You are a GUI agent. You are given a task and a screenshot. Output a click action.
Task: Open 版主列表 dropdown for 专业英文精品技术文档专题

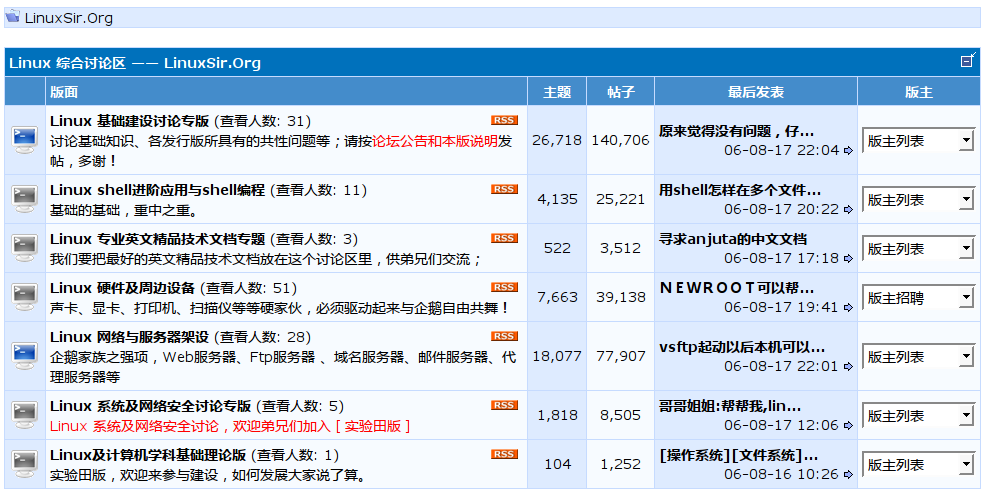coord(919,249)
